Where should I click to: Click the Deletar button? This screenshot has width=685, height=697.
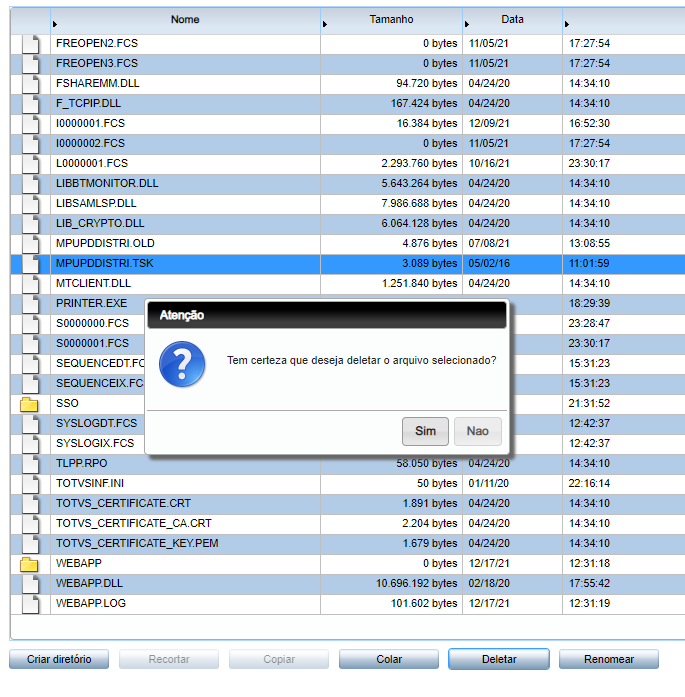(x=499, y=659)
